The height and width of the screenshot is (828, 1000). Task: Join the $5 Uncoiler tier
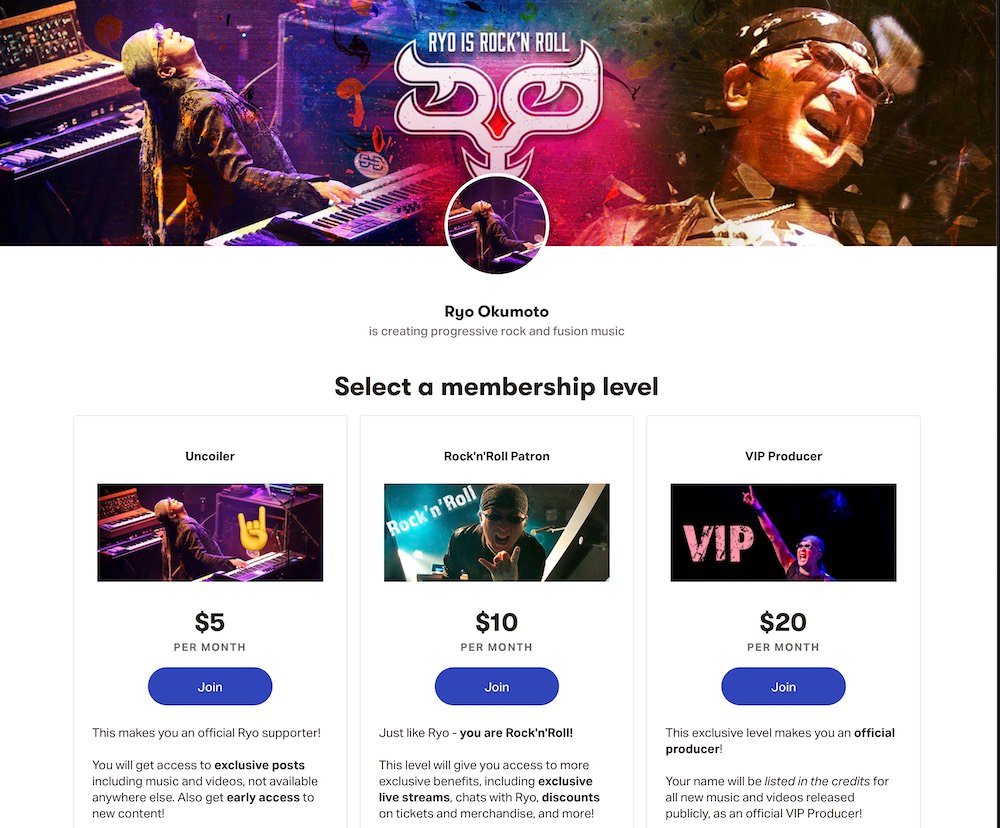(x=210, y=686)
